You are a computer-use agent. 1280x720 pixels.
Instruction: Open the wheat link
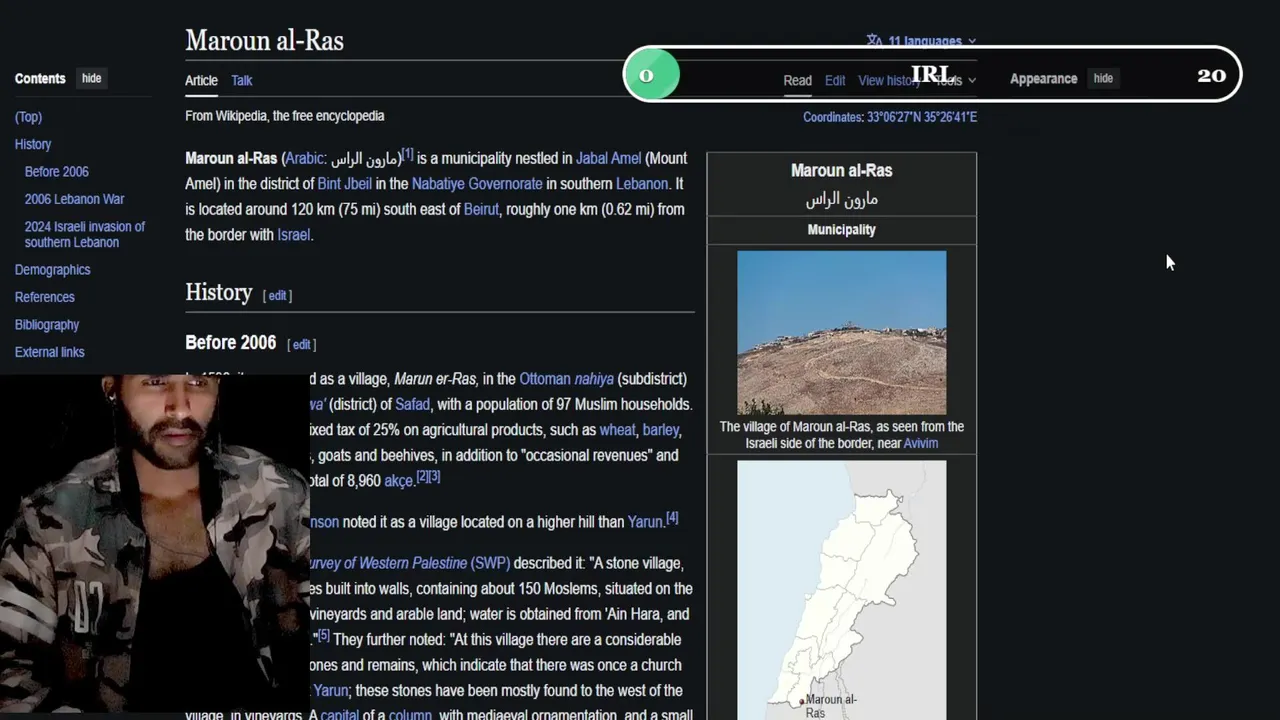tap(617, 430)
